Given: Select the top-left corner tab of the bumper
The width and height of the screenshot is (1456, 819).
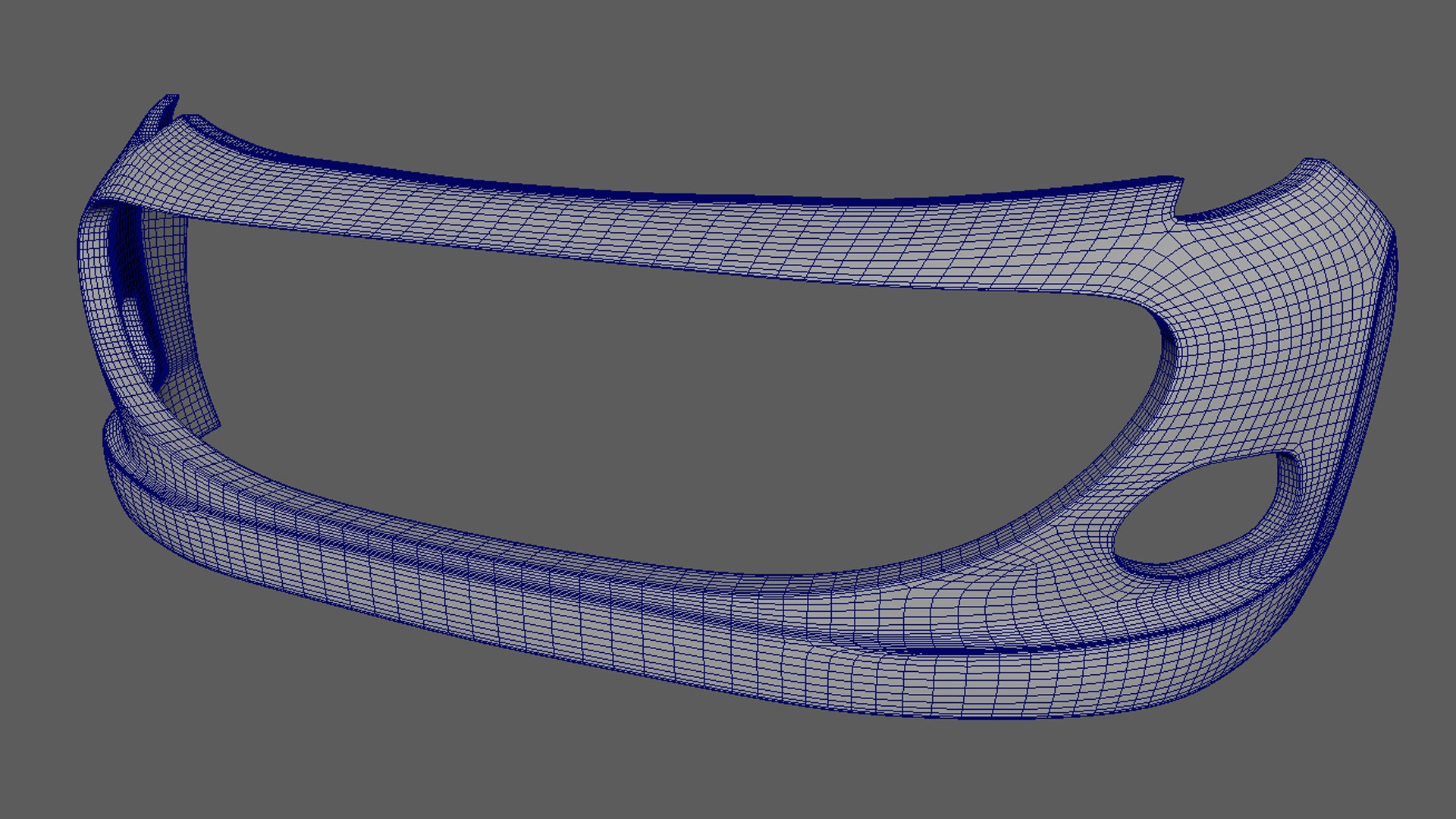Looking at the screenshot, I should [165, 108].
